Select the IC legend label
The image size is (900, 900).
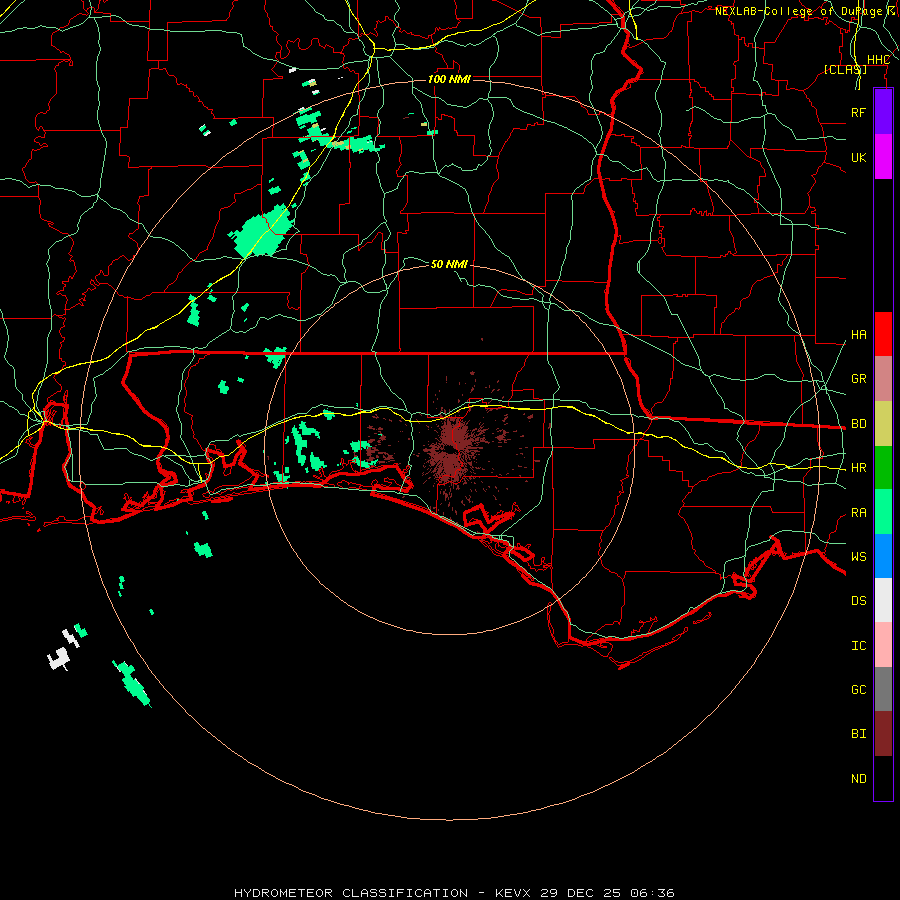pos(858,646)
